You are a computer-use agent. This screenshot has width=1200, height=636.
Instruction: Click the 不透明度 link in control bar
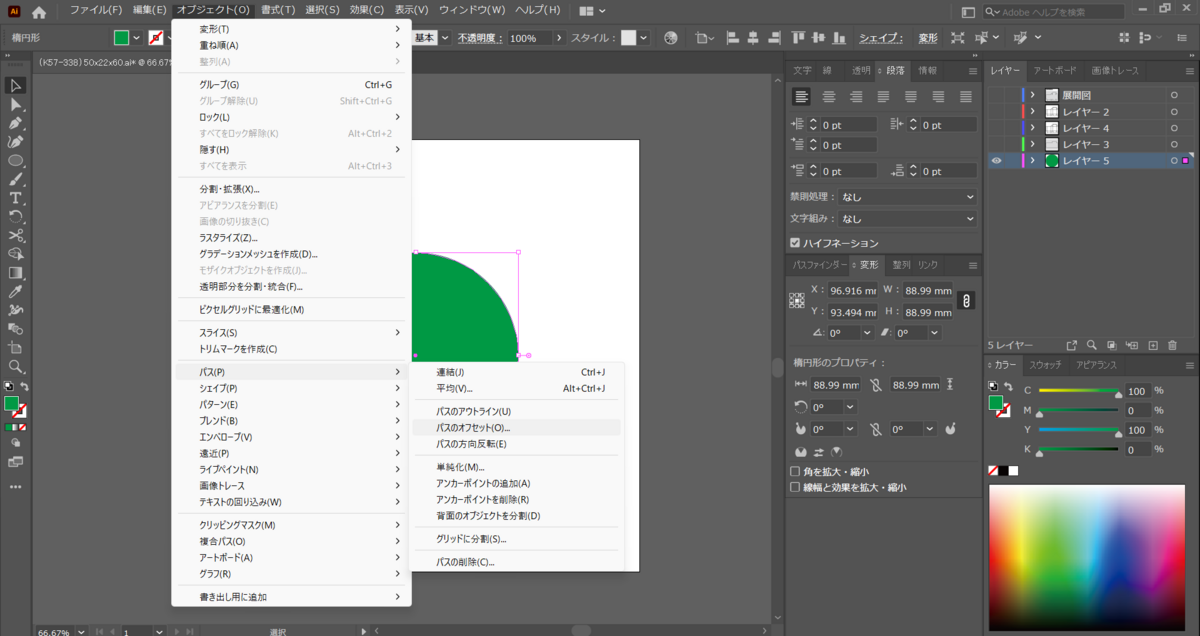480,38
